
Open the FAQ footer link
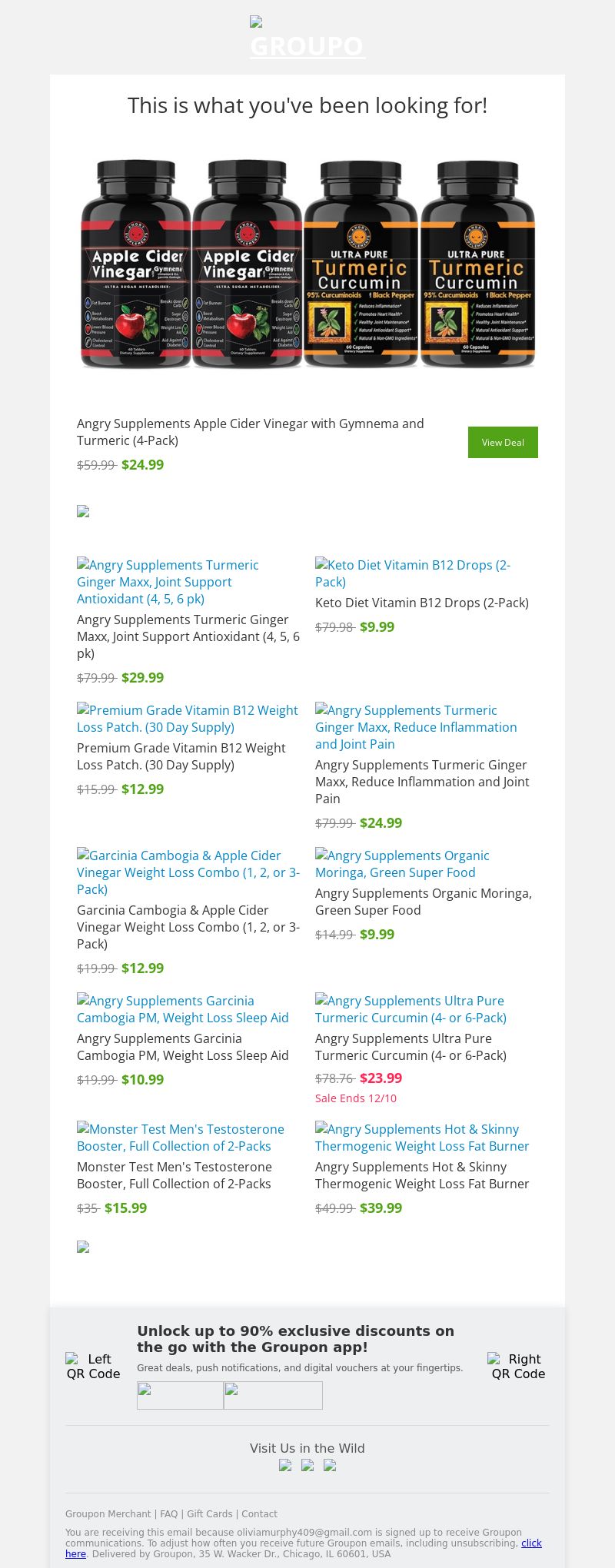pyautogui.click(x=168, y=1513)
